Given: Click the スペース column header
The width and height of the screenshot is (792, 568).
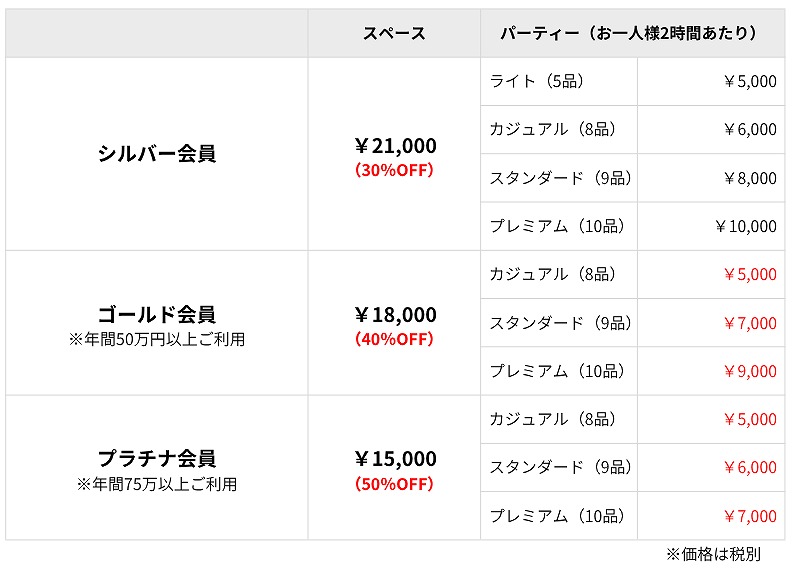Looking at the screenshot, I should [394, 33].
